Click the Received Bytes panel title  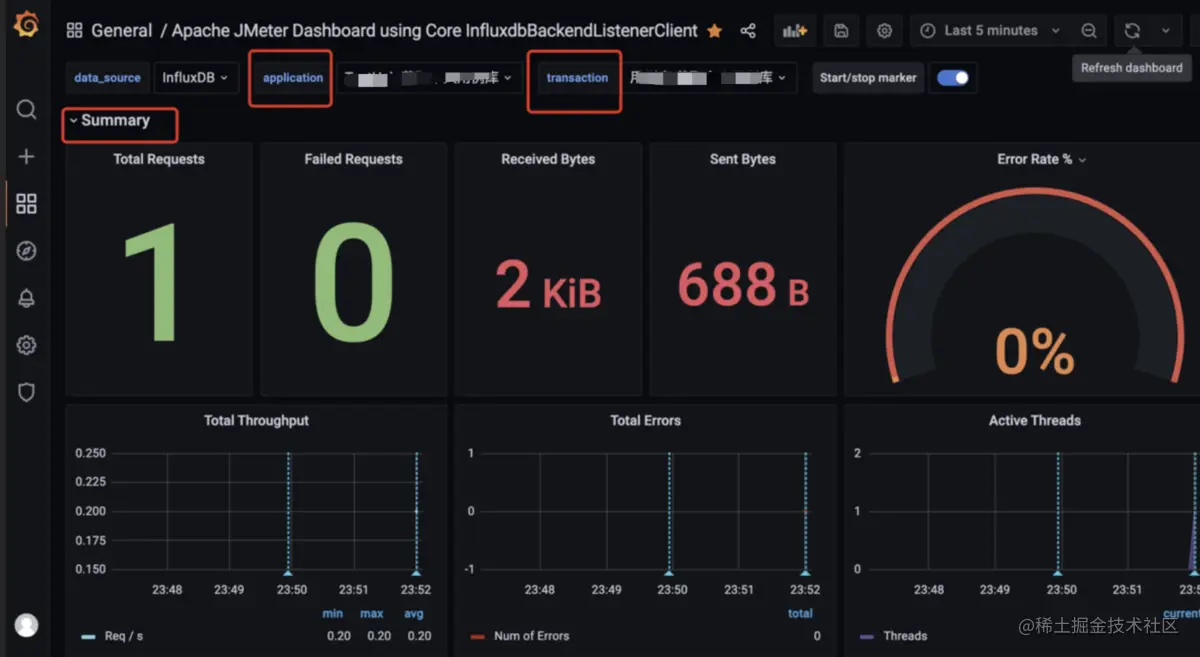pyautogui.click(x=548, y=159)
